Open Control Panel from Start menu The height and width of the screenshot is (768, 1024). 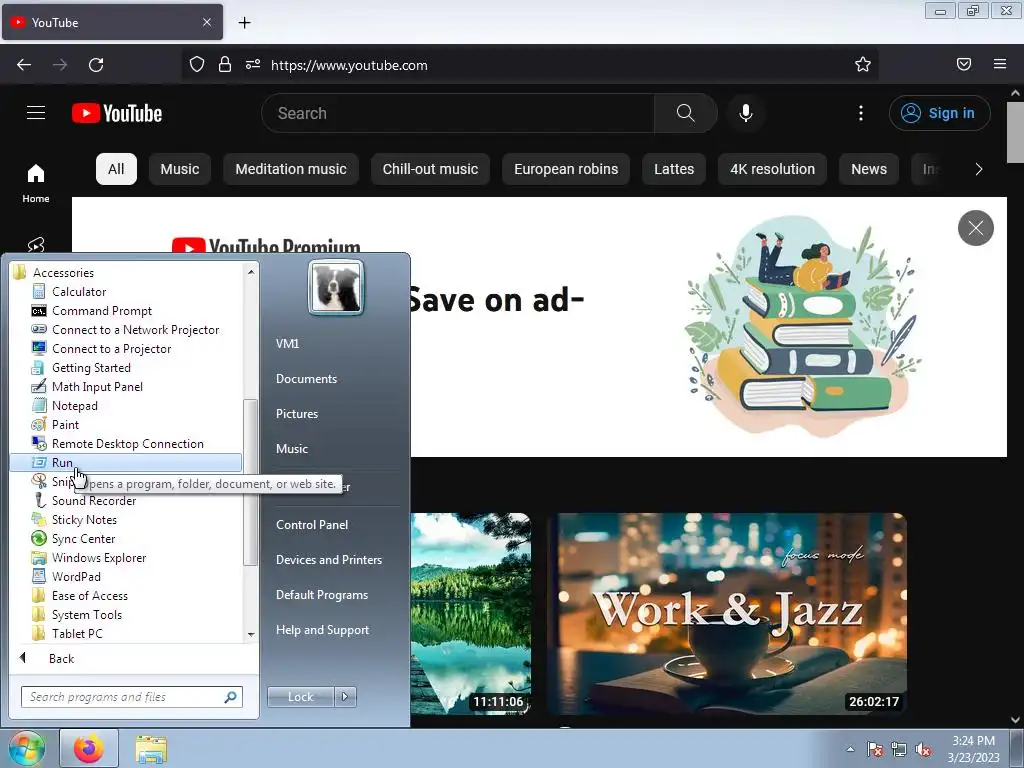(312, 525)
